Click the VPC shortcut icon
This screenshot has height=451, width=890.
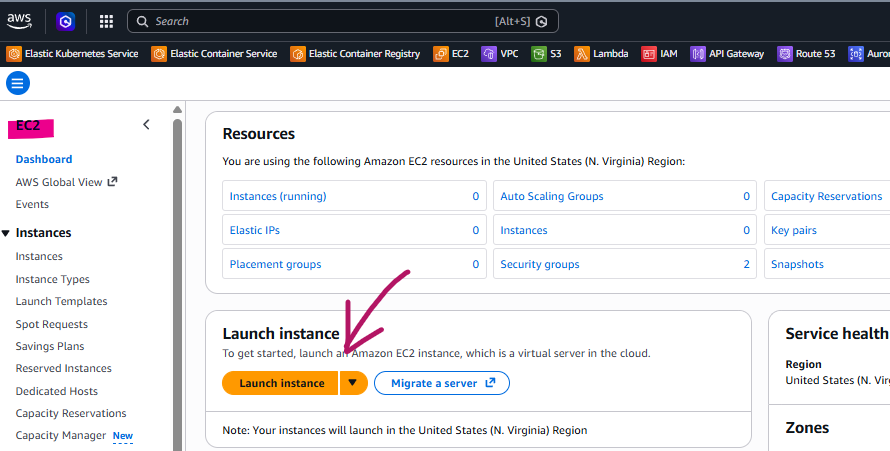click(x=489, y=54)
